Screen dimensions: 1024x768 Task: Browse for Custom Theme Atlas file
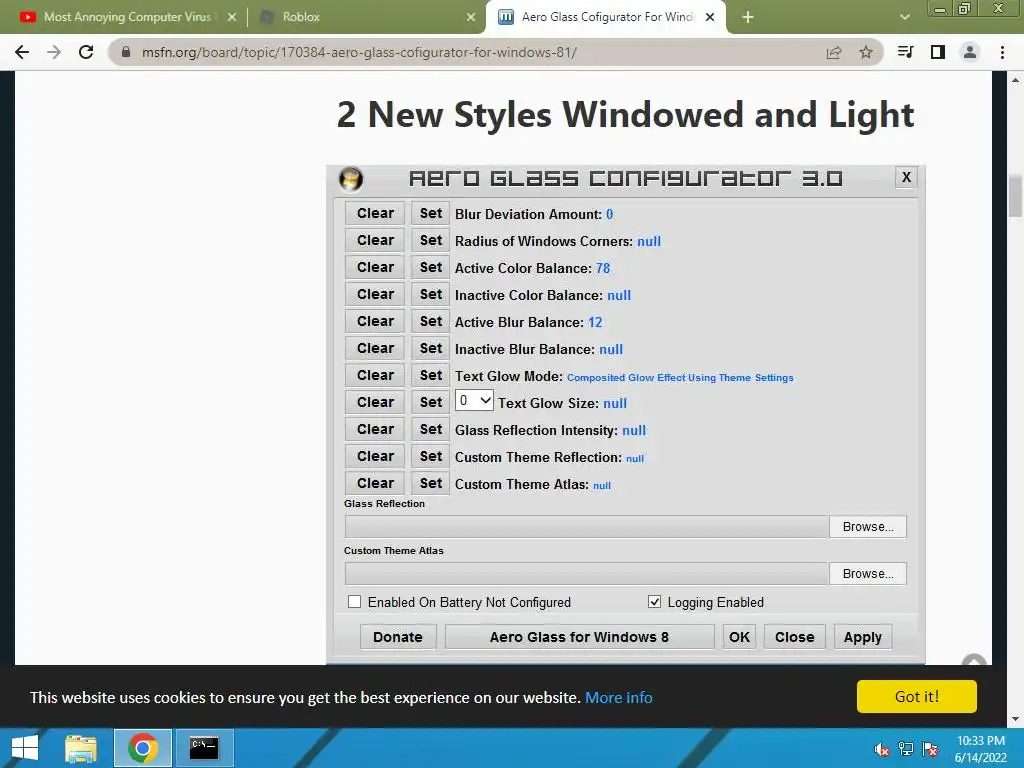868,573
